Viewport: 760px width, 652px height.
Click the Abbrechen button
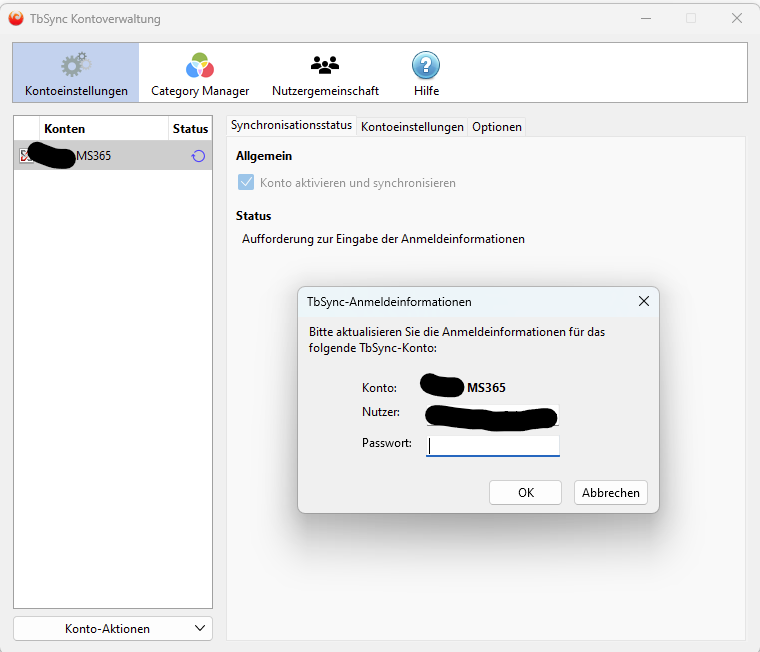click(x=611, y=493)
